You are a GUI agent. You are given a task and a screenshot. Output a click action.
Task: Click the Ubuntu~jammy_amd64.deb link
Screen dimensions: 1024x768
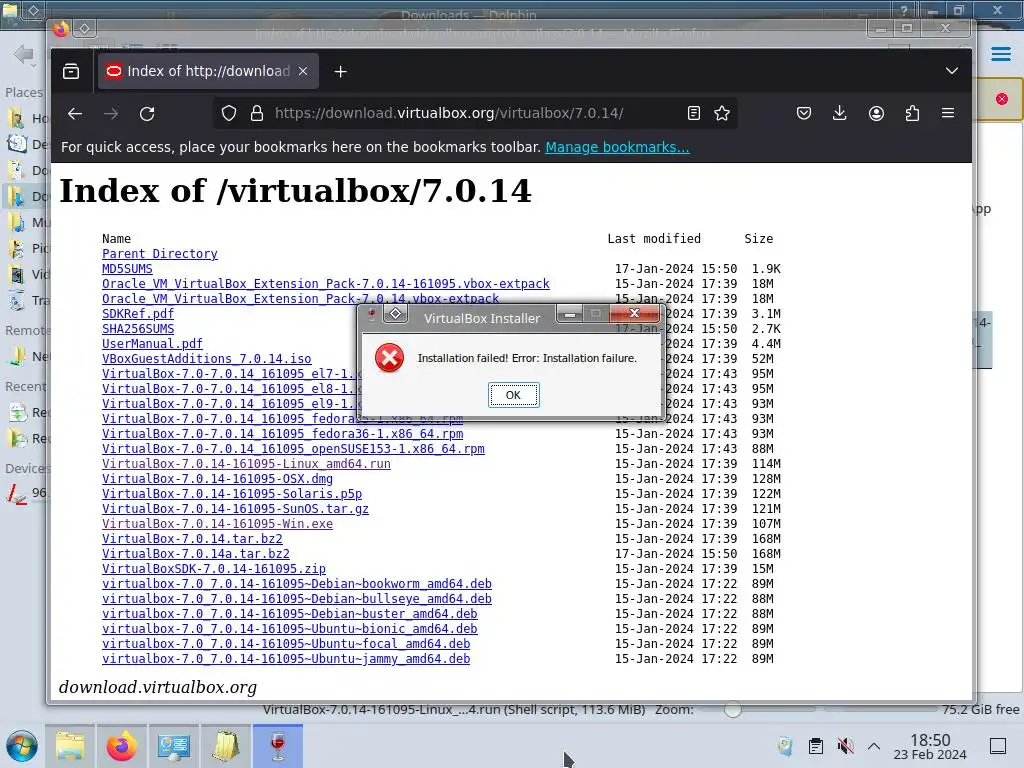286,659
